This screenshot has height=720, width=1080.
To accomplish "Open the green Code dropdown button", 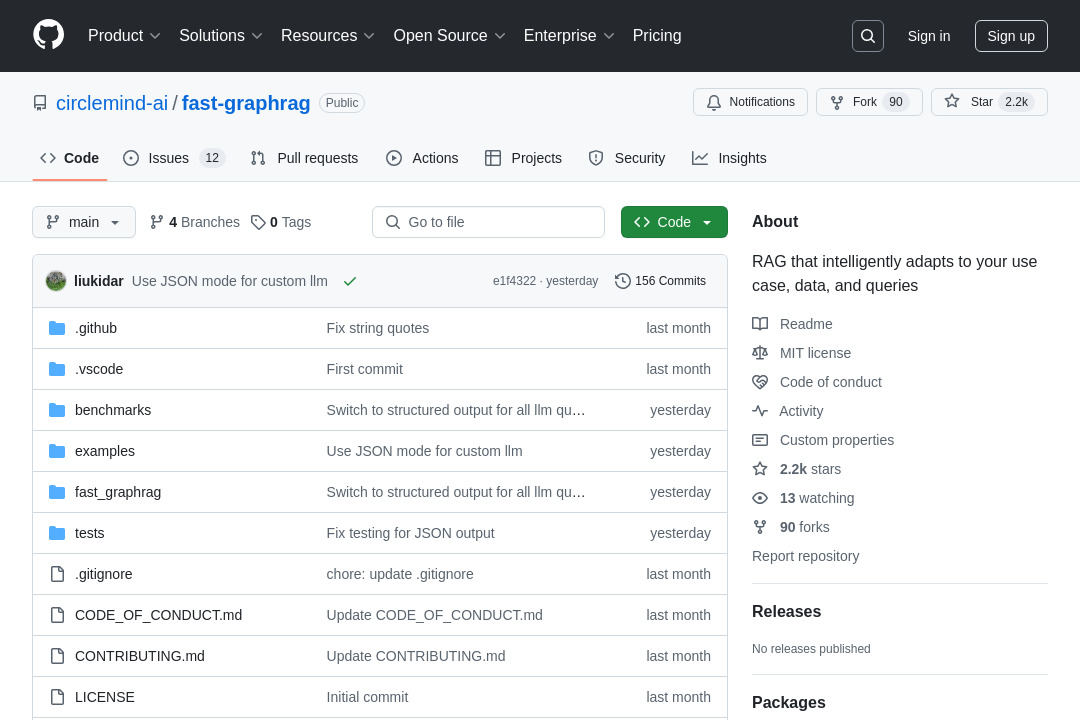I will pos(674,222).
